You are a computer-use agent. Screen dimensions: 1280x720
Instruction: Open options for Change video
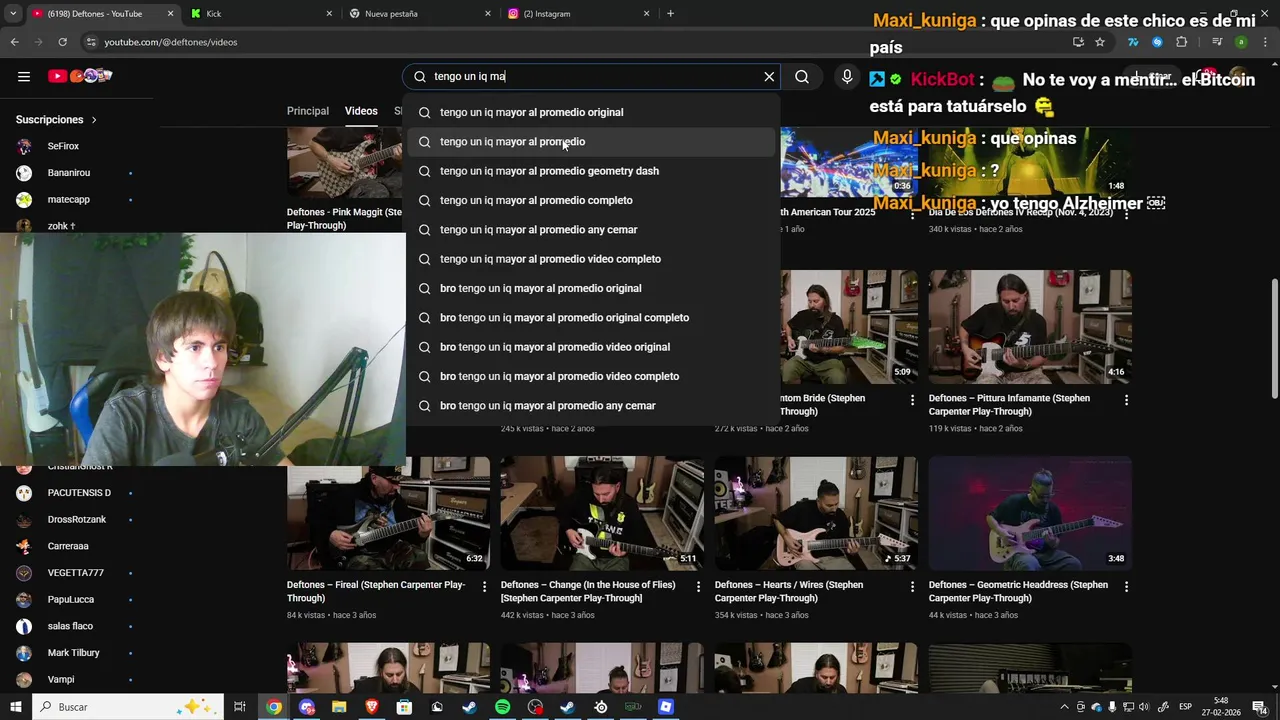[x=698, y=586]
